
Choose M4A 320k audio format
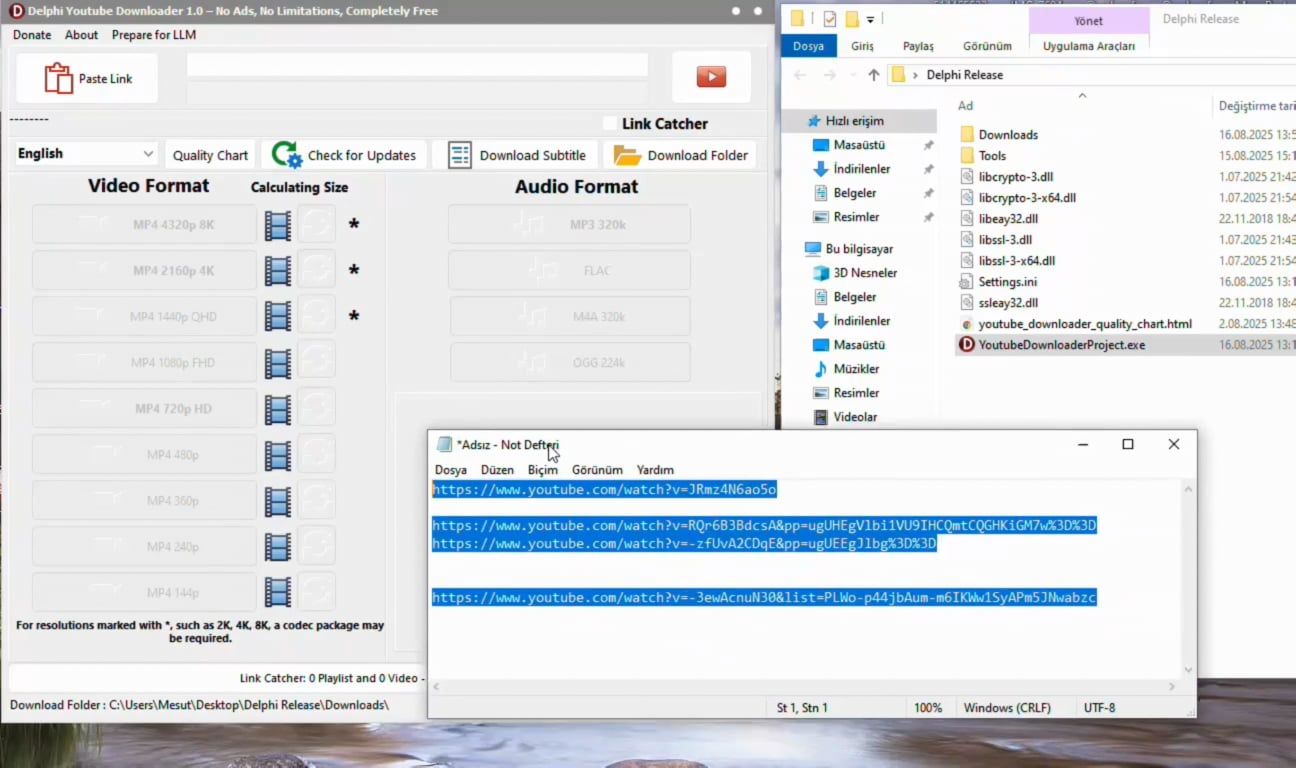click(x=569, y=317)
